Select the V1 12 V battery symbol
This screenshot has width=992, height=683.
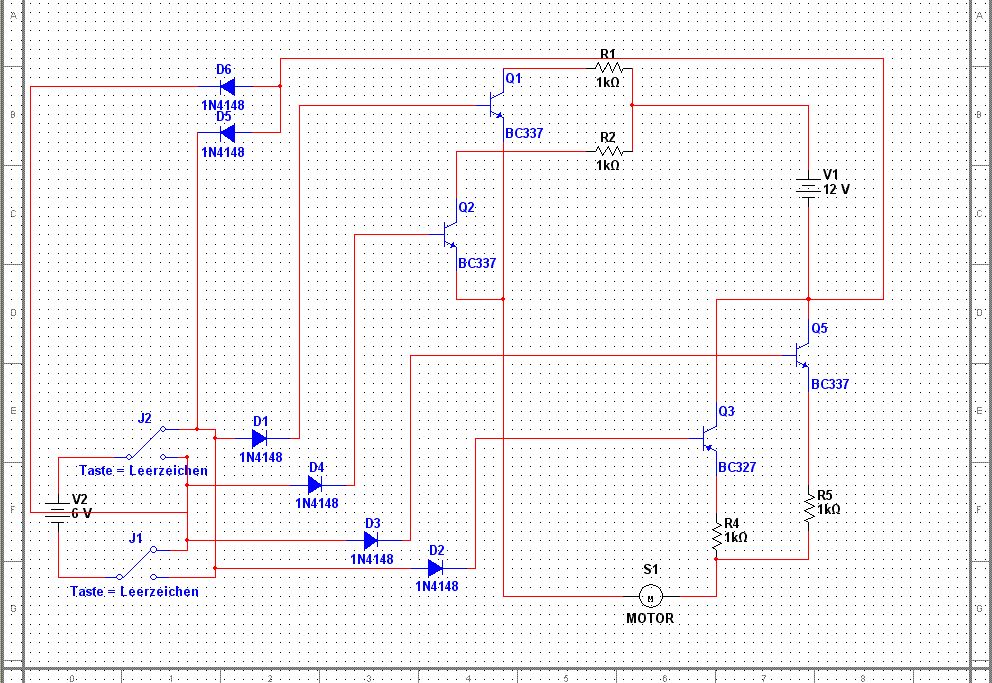click(x=808, y=188)
